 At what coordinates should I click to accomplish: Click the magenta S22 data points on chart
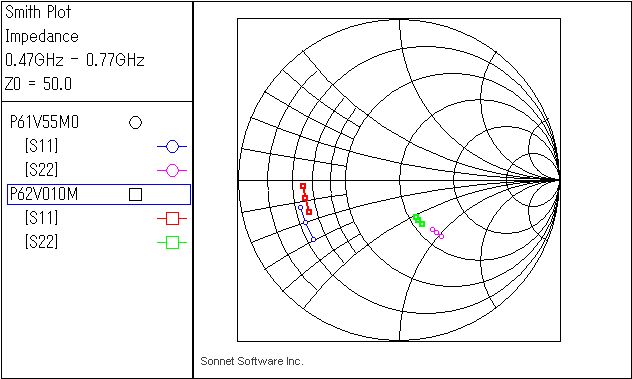pos(437,233)
